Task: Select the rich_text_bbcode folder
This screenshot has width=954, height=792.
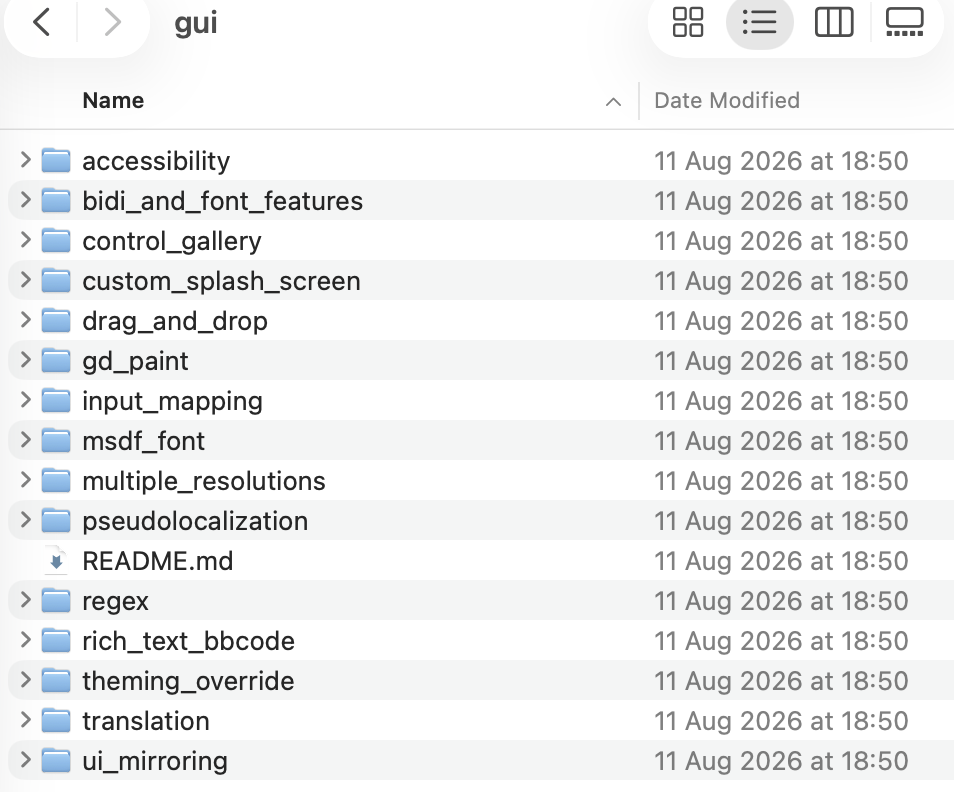Action: (189, 641)
